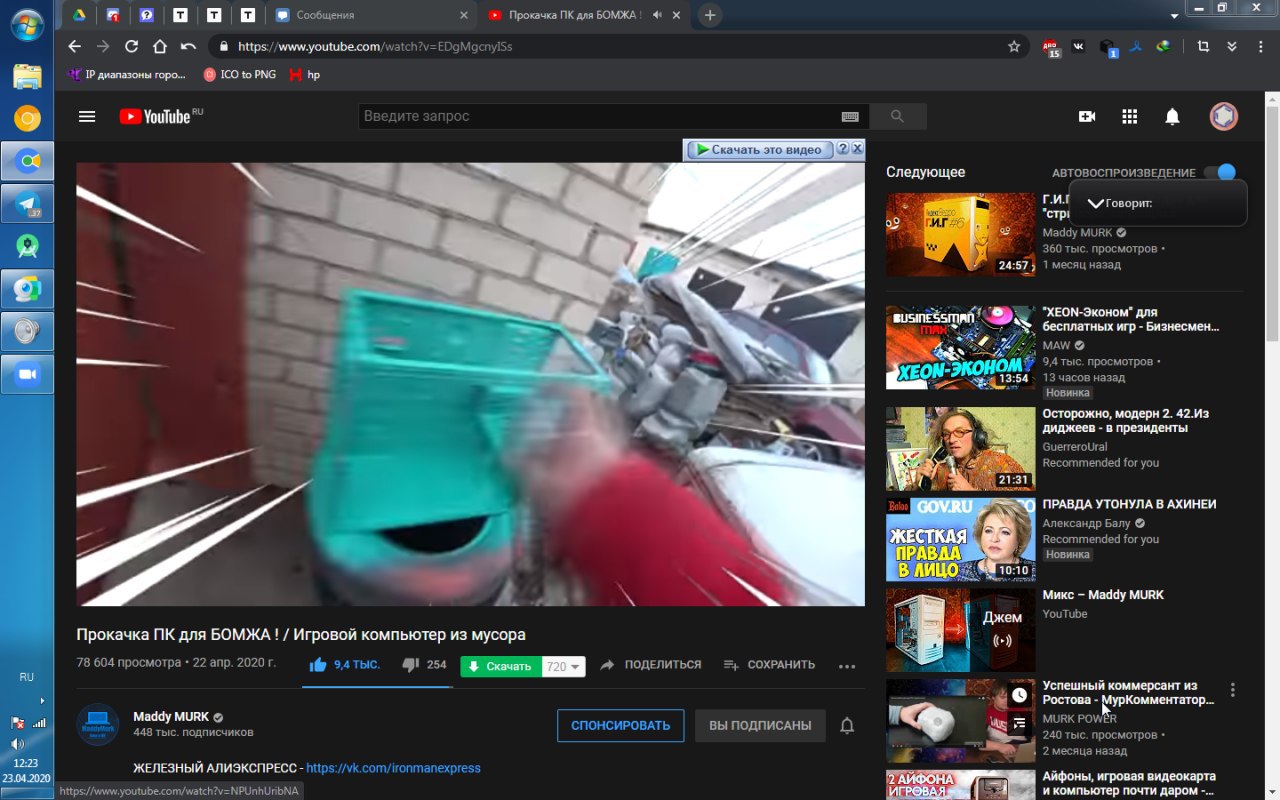Screen dimensions: 1280x800
Task: Click Сохранить to save the video
Action: tap(769, 665)
